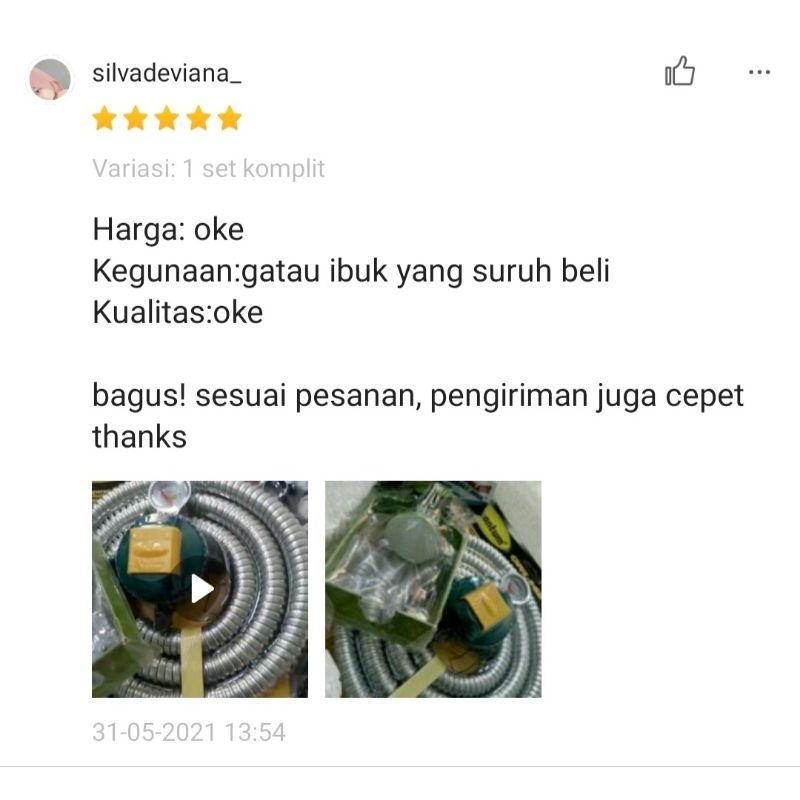Like the review with thumbs-up icon
The width and height of the screenshot is (800, 800).
tap(680, 71)
